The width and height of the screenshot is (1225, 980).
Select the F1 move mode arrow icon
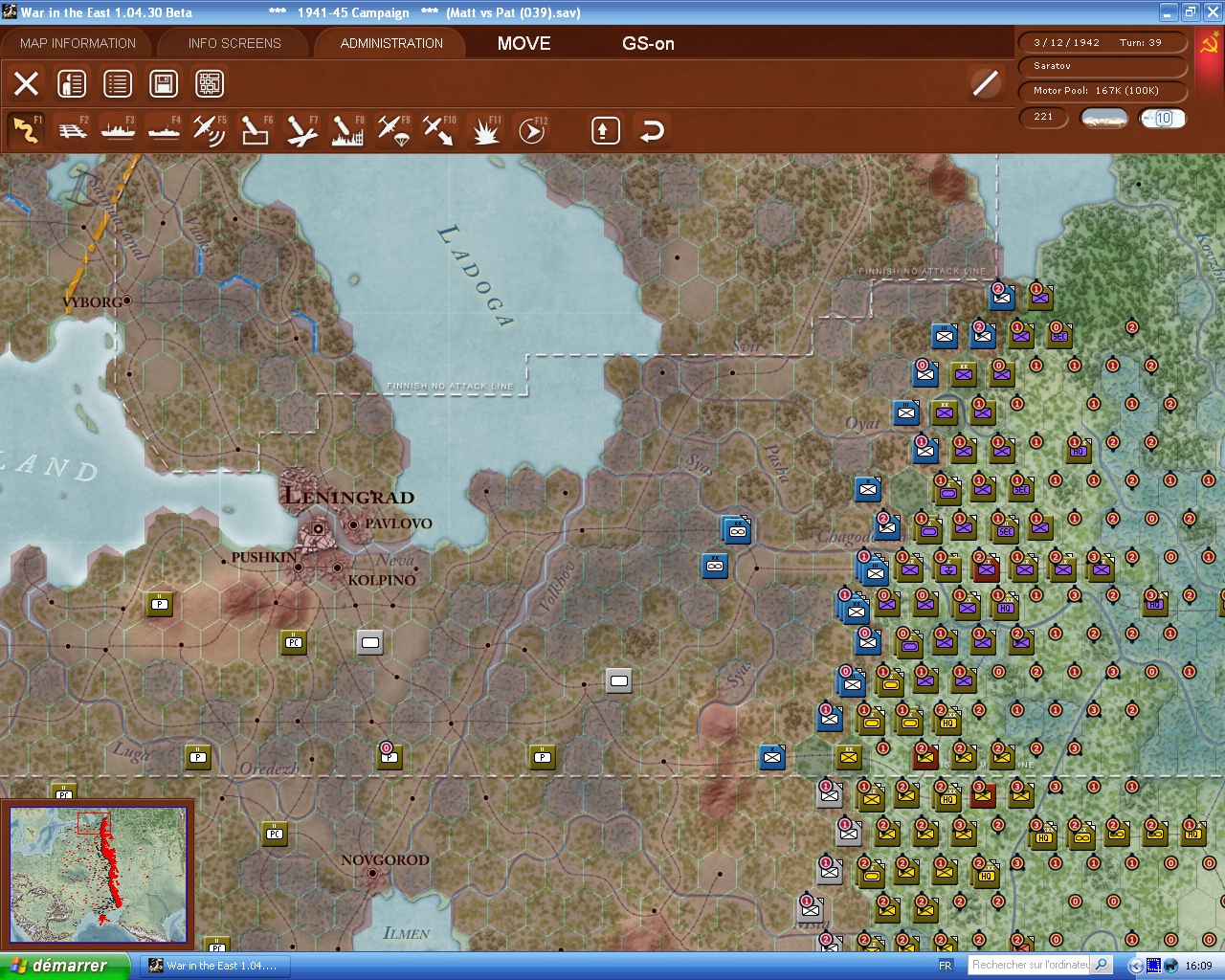(26, 130)
